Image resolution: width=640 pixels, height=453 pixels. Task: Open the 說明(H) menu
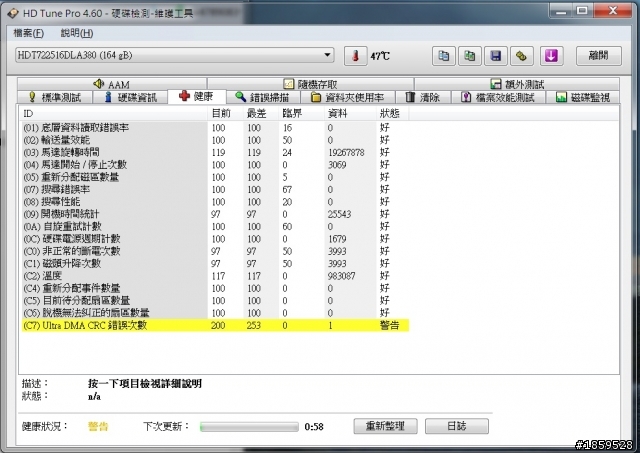[x=77, y=33]
